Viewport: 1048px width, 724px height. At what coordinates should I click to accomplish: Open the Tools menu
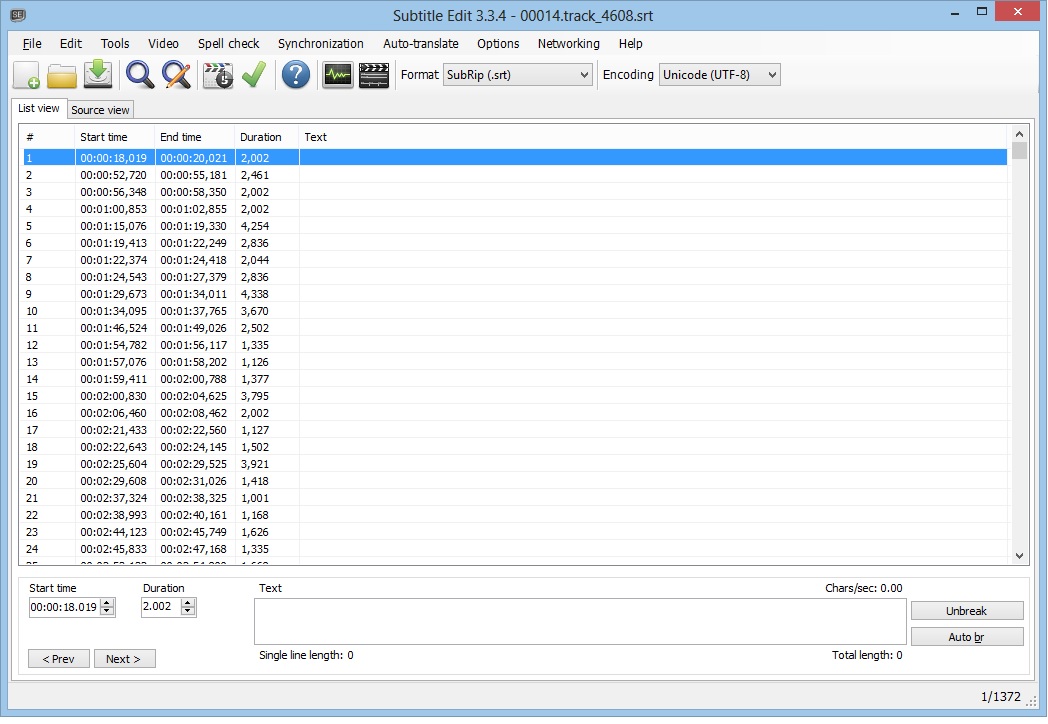[115, 43]
